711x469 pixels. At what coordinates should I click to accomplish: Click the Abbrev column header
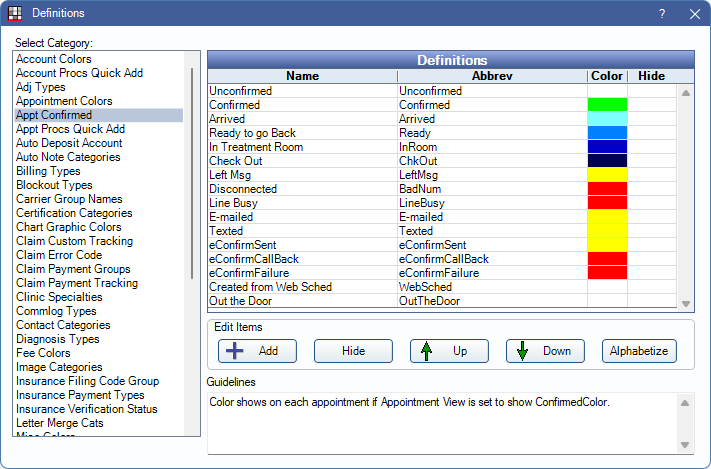click(491, 76)
